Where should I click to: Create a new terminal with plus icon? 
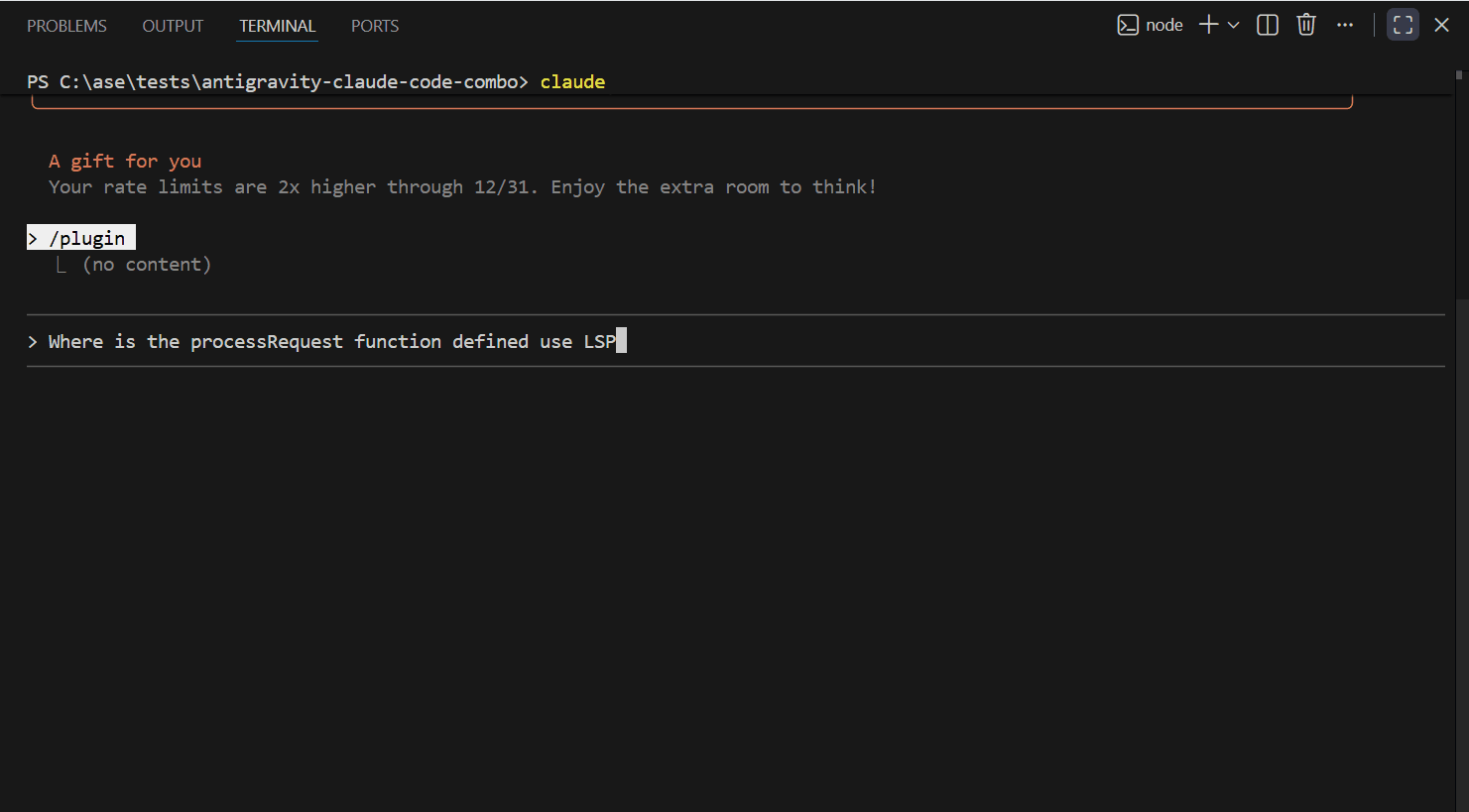pyautogui.click(x=1208, y=25)
